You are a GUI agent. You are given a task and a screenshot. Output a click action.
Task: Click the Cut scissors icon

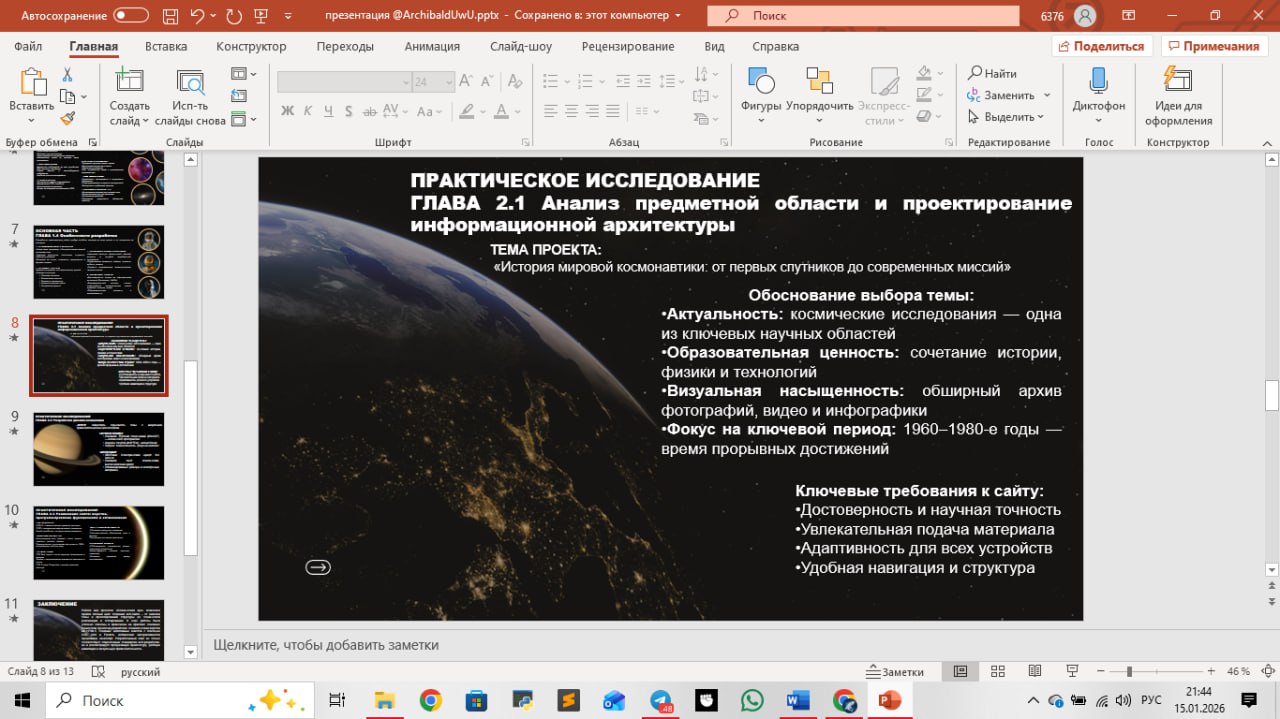(x=68, y=75)
